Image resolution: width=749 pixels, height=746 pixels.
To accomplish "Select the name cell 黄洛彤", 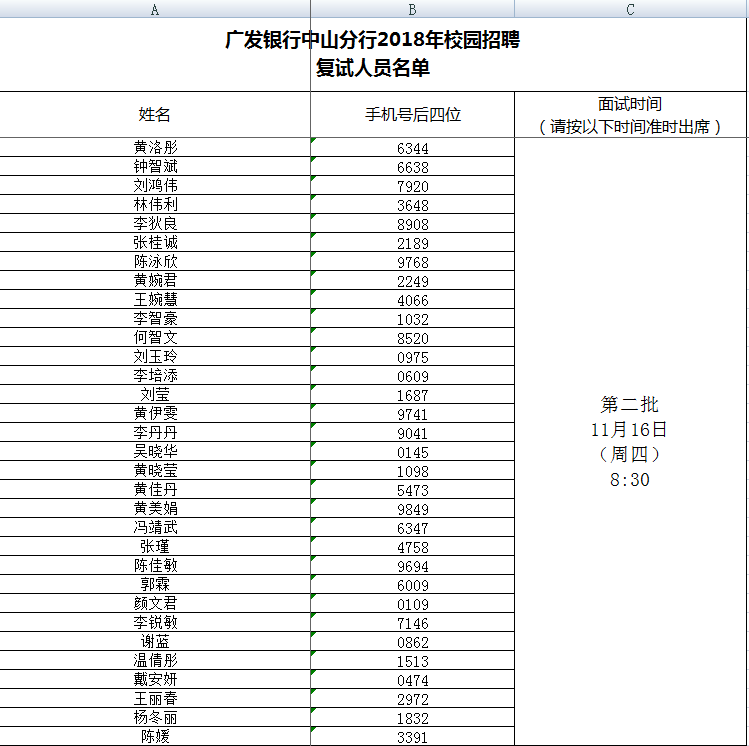I will 155,148.
